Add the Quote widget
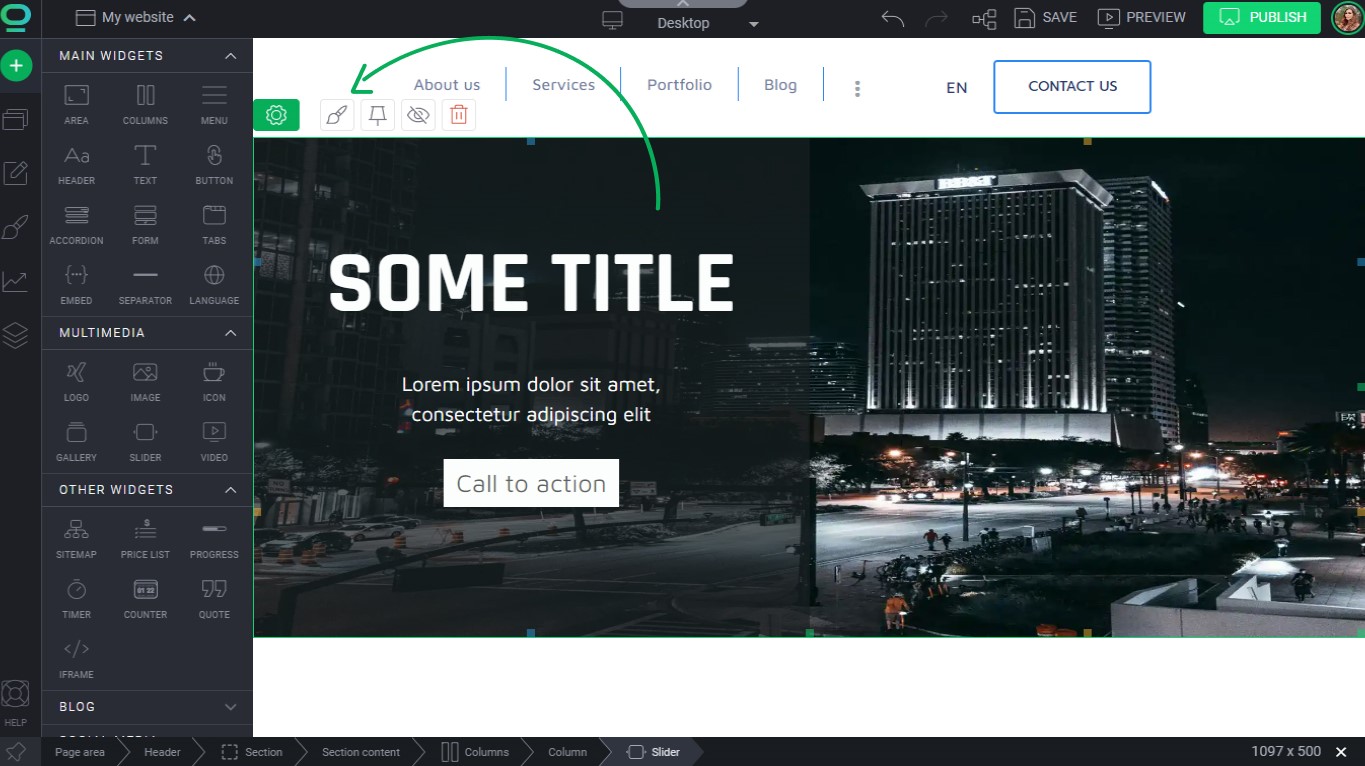1365x766 pixels. 214,598
